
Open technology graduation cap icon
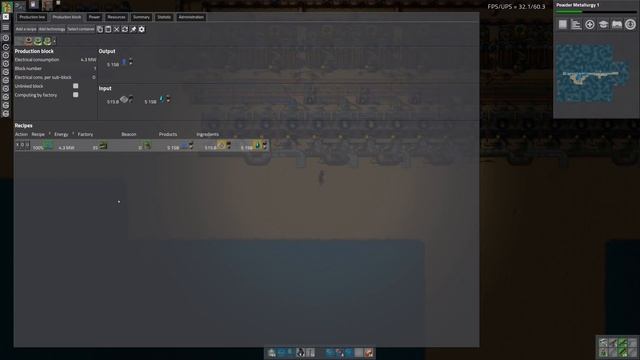coord(603,24)
